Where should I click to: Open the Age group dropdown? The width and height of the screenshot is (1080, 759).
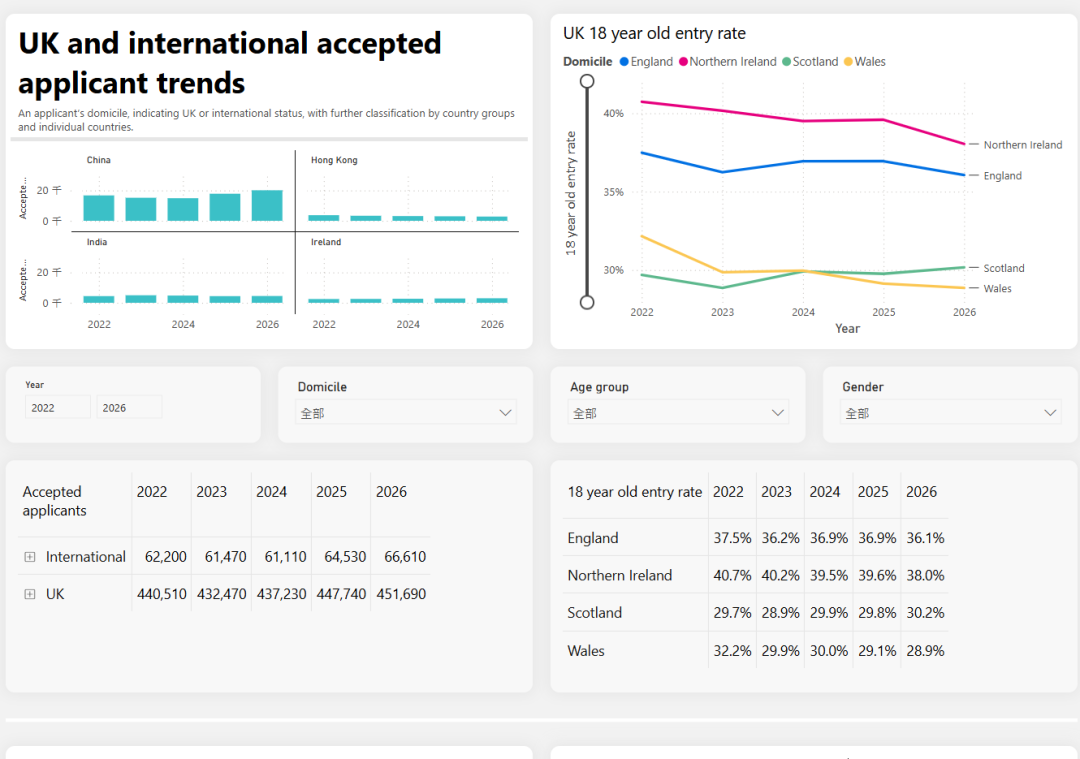(678, 413)
